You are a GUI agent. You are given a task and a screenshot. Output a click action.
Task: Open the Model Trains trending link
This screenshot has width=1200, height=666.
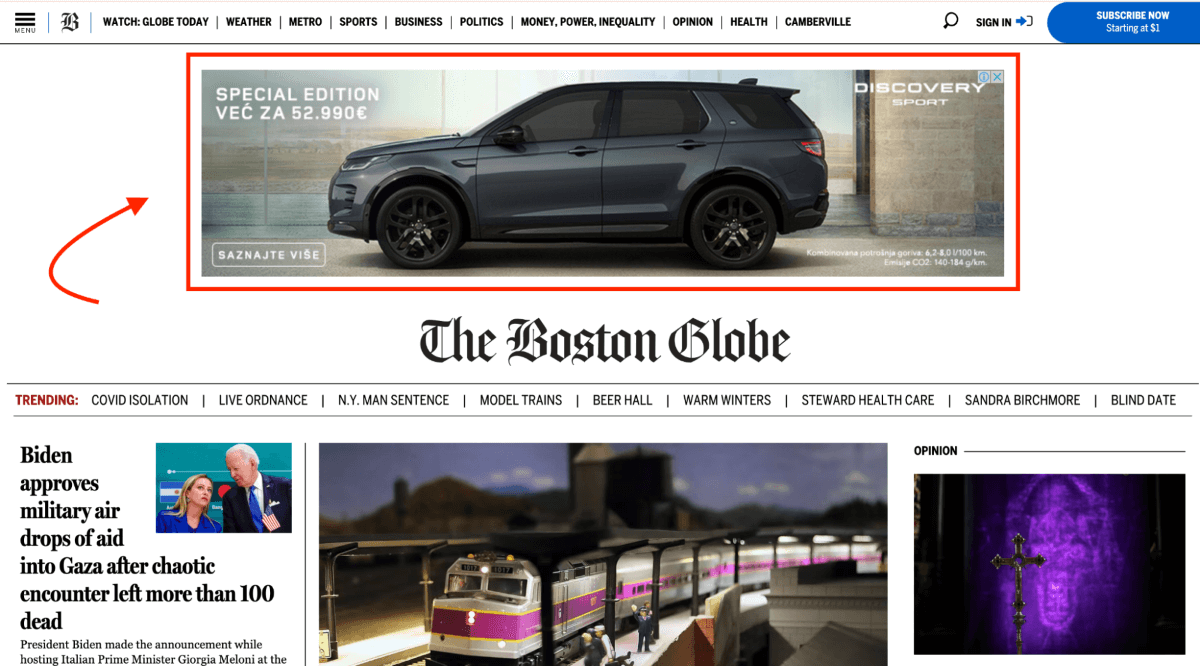[x=520, y=400]
